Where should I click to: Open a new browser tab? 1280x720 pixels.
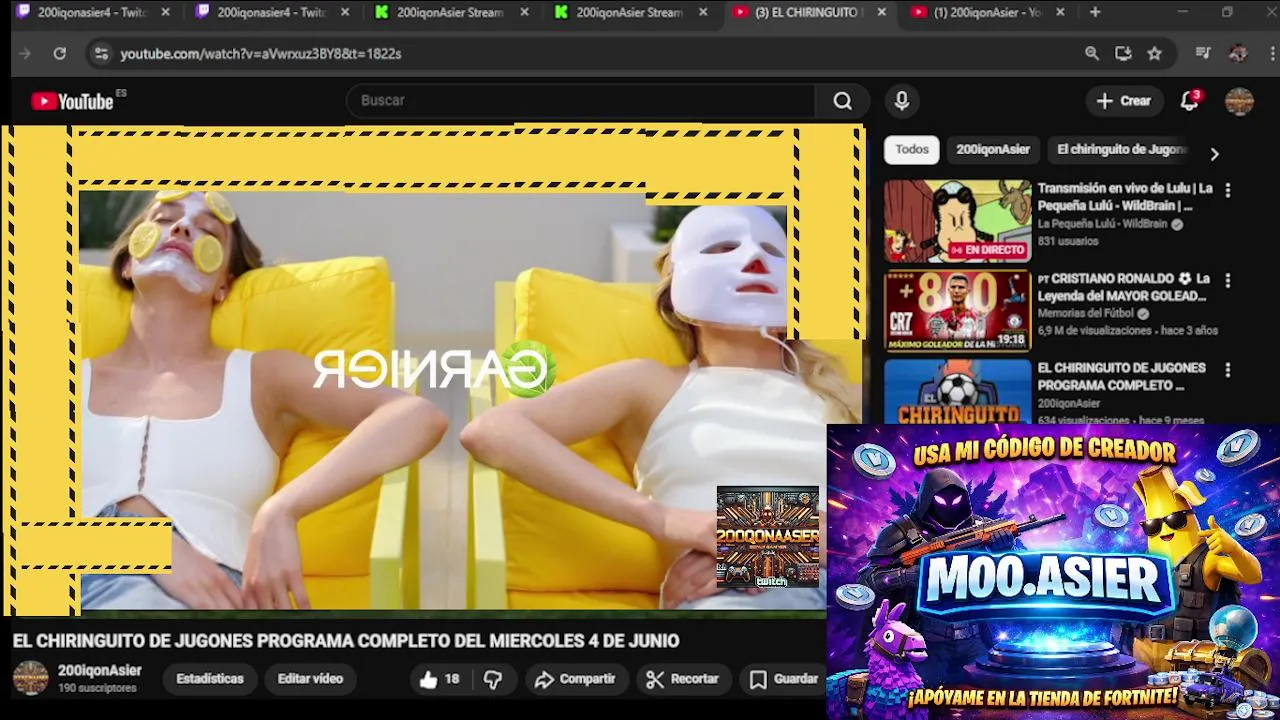point(1095,13)
